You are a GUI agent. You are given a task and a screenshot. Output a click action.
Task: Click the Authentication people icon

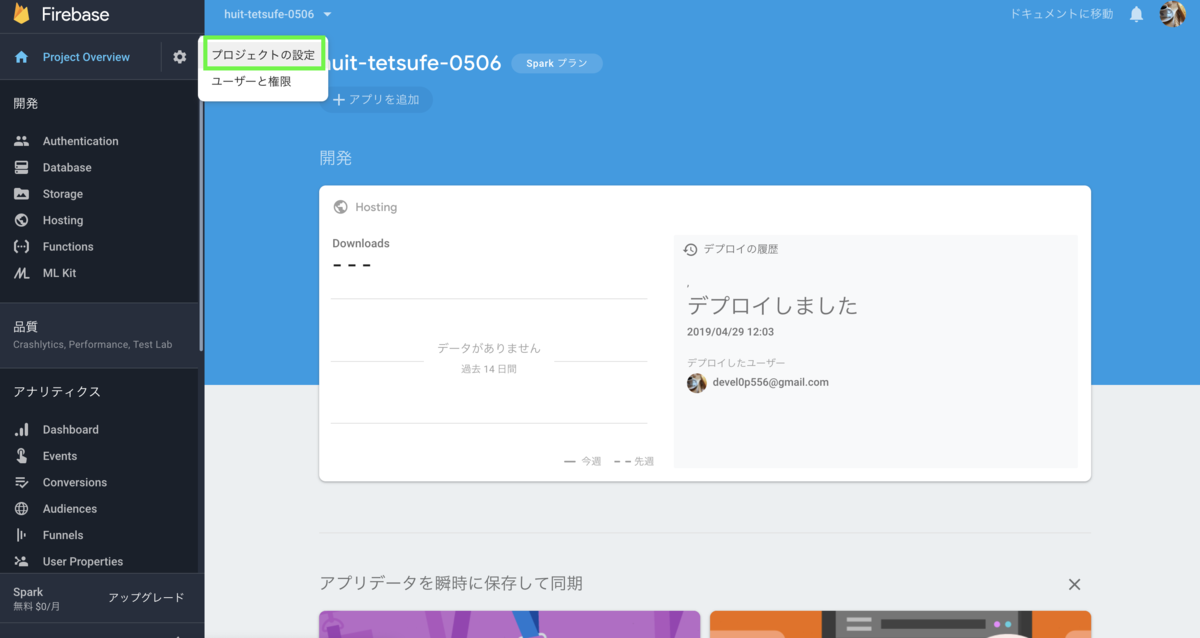pyautogui.click(x=21, y=141)
